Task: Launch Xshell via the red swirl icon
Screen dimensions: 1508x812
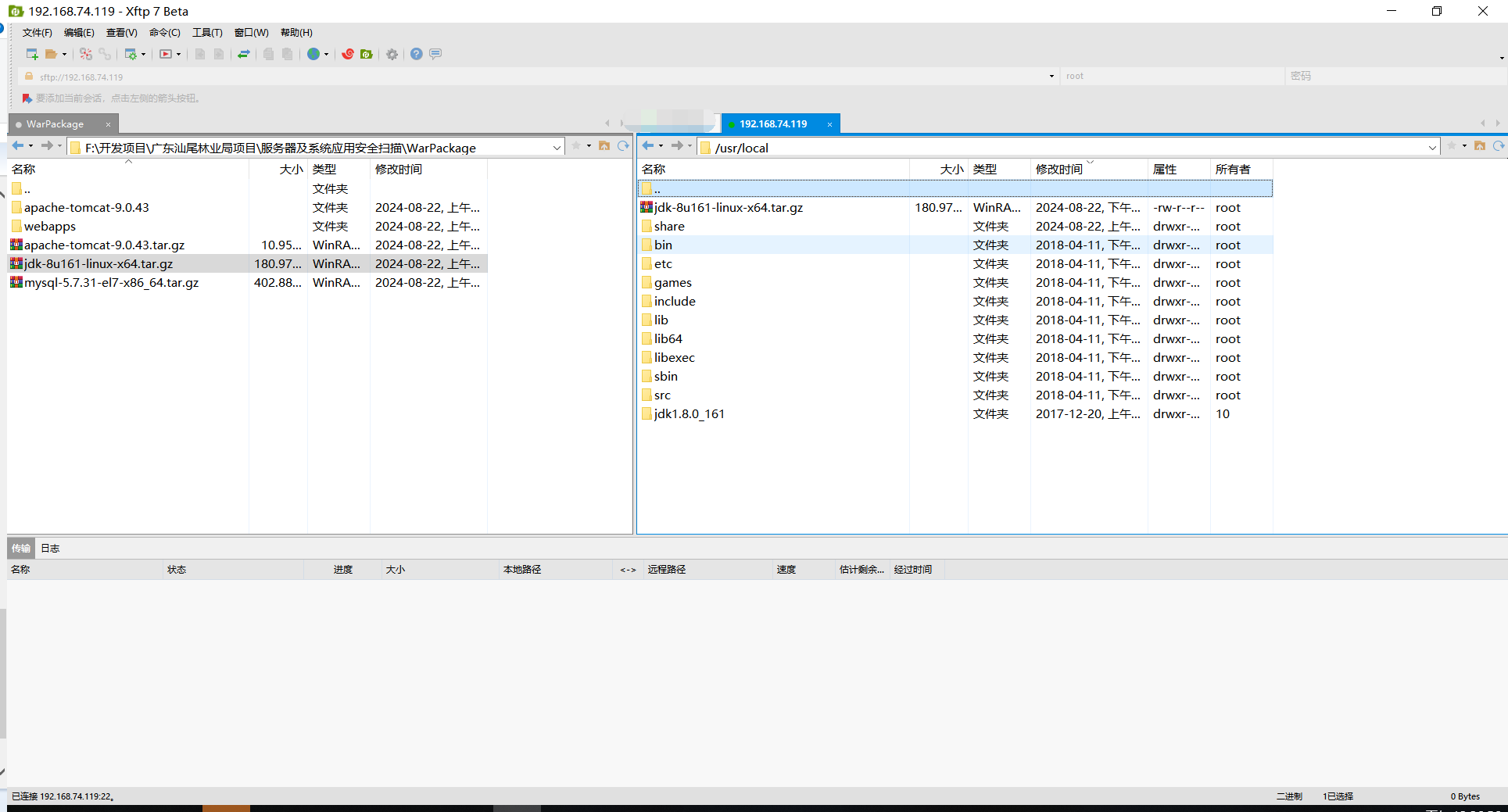Action: pos(348,54)
